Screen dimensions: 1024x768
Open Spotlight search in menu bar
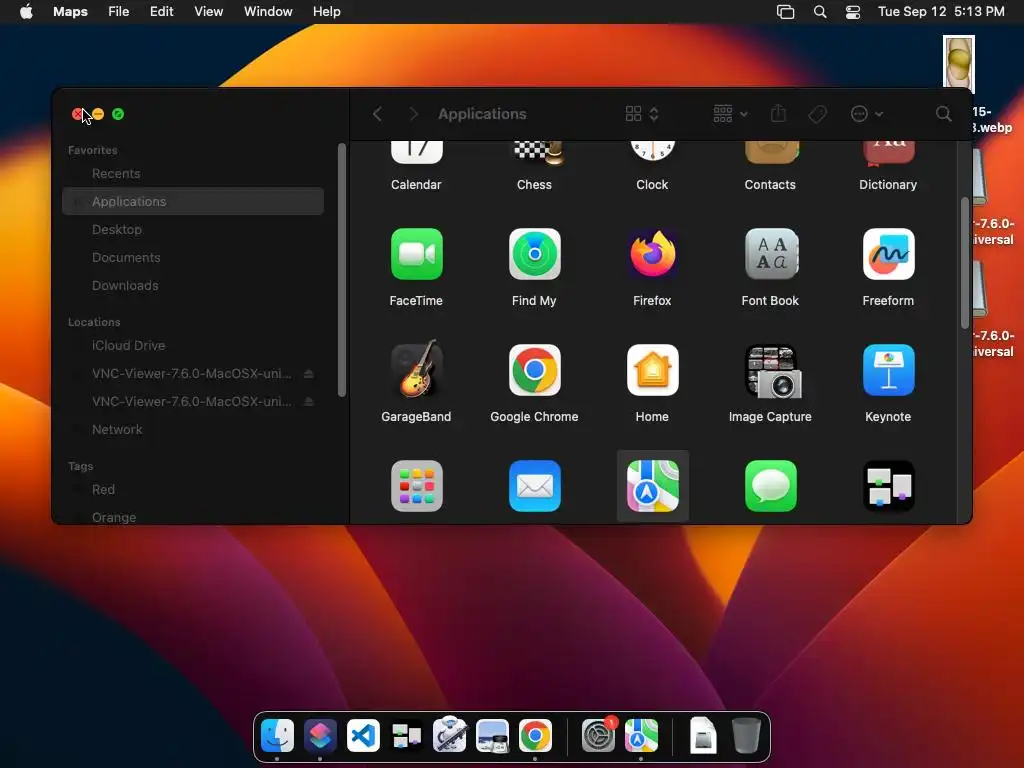820,12
